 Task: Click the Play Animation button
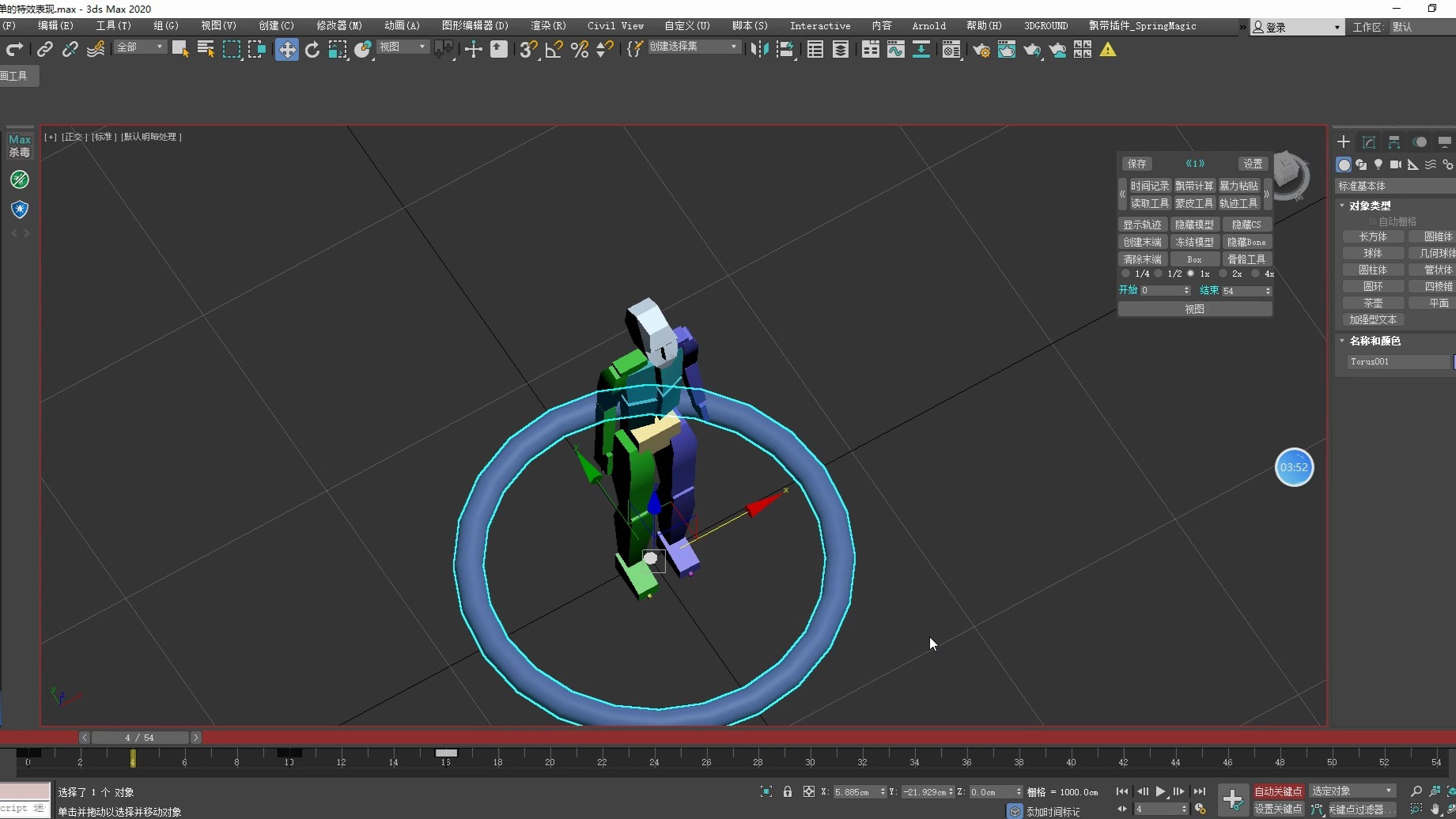tap(1160, 791)
